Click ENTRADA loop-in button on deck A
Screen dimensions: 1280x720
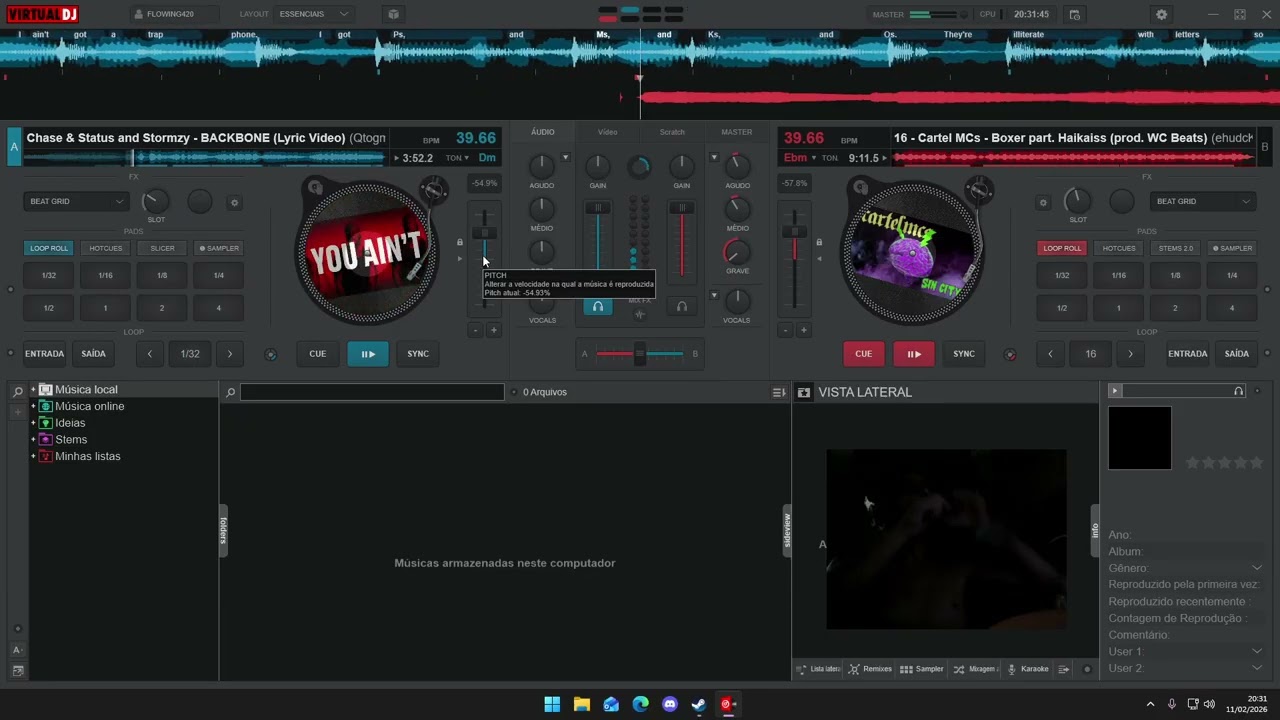coord(44,354)
